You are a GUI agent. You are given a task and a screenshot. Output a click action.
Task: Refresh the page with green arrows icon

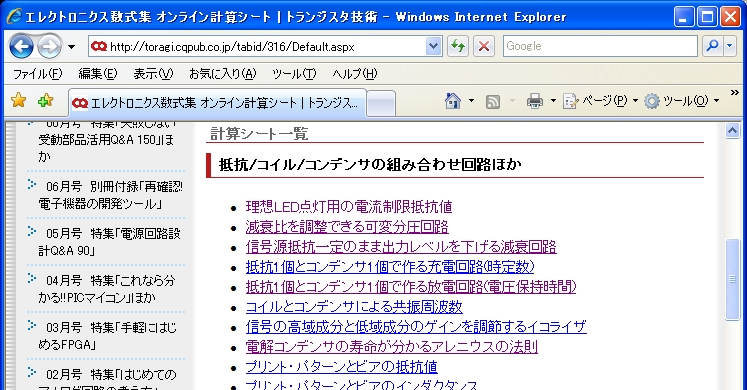click(x=458, y=47)
